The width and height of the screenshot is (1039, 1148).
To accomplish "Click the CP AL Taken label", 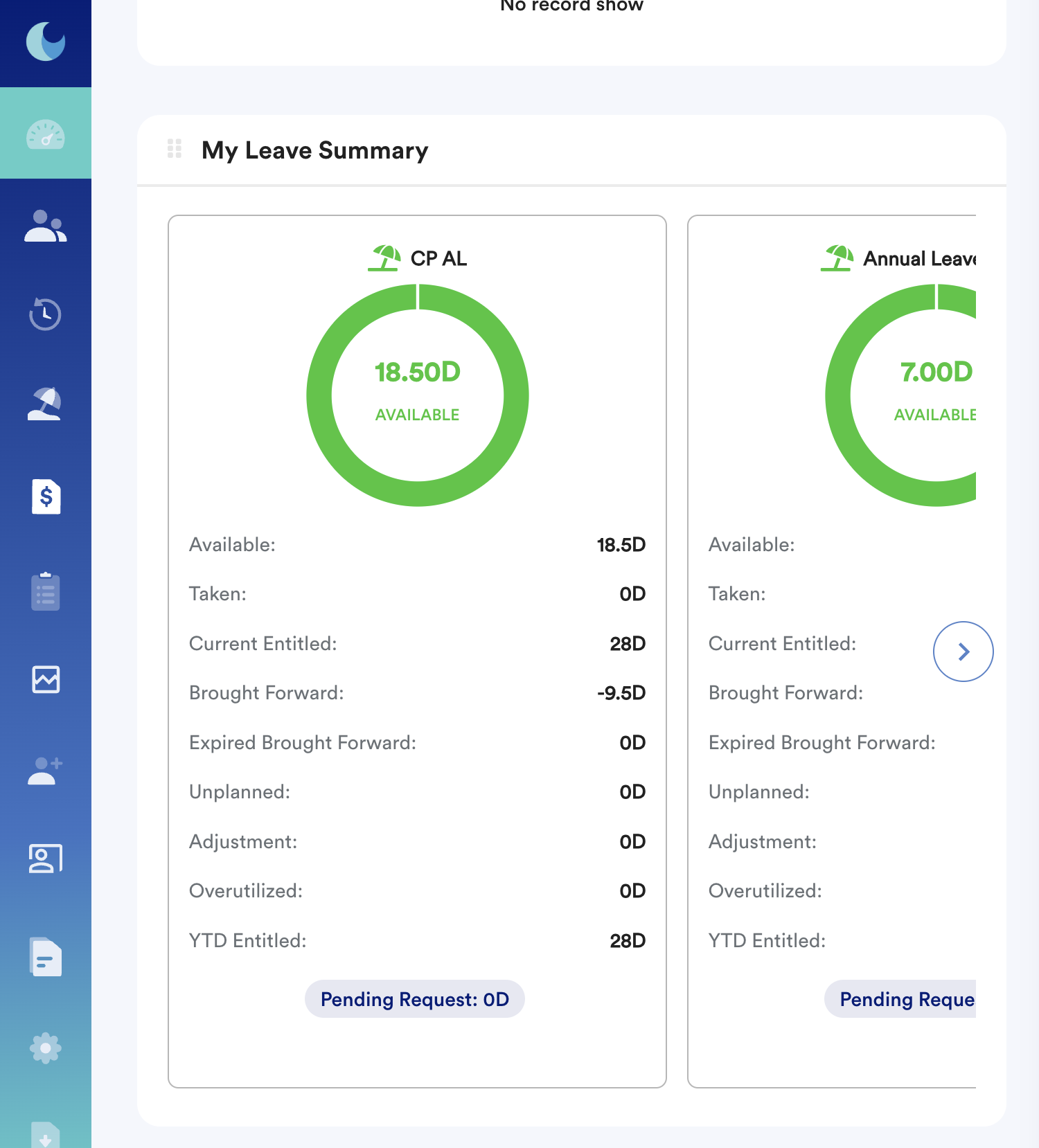I will (x=218, y=594).
